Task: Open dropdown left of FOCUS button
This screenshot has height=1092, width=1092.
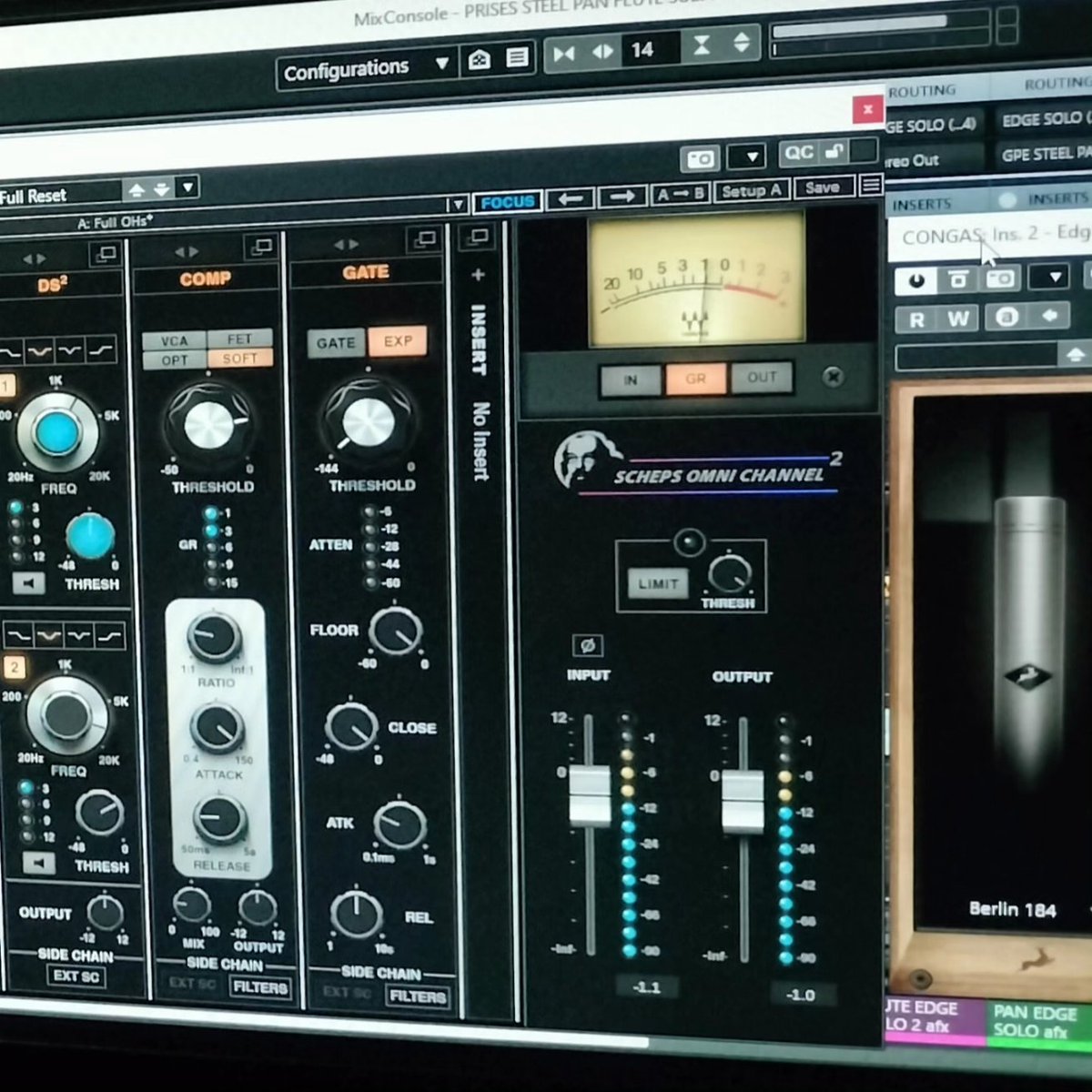Action: 458,205
